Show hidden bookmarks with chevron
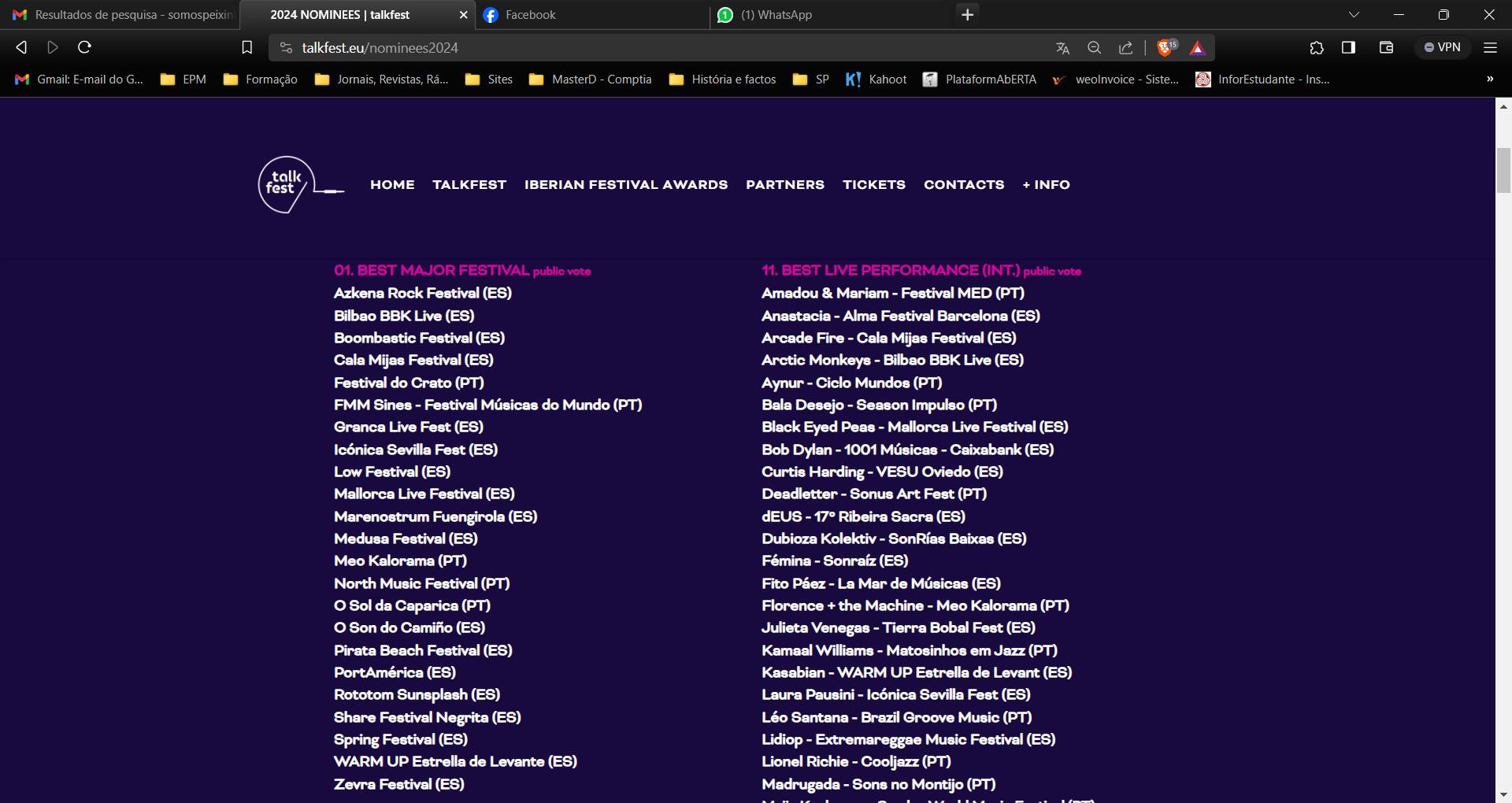1512x803 pixels. pyautogui.click(x=1490, y=80)
